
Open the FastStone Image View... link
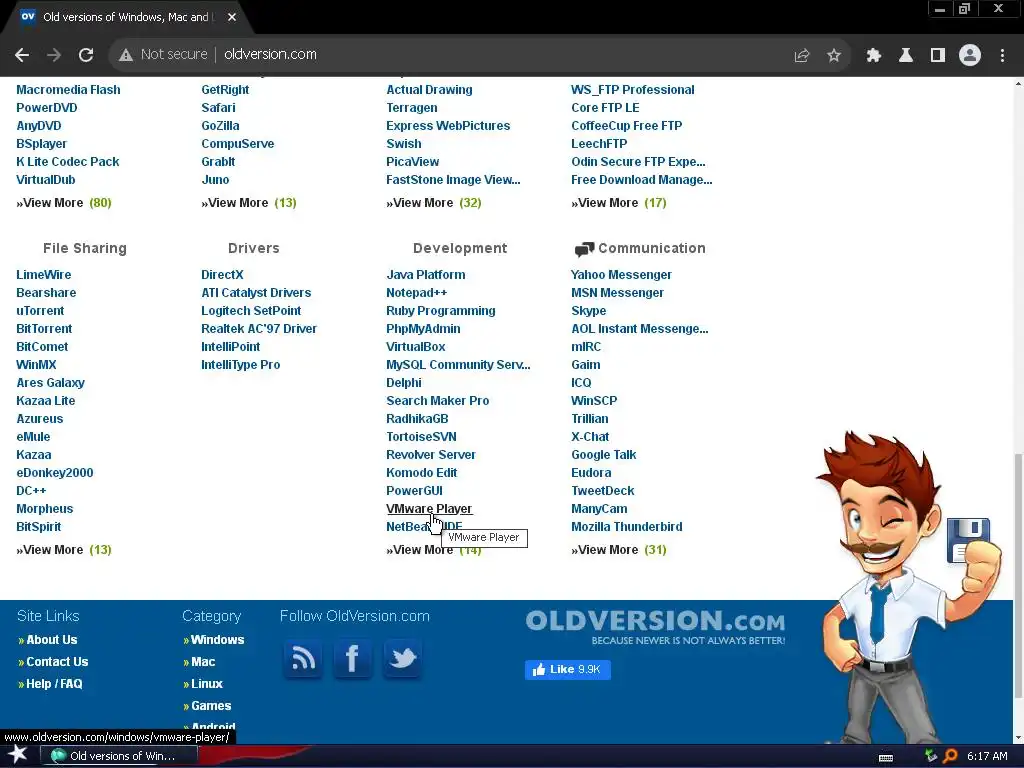pyautogui.click(x=453, y=180)
